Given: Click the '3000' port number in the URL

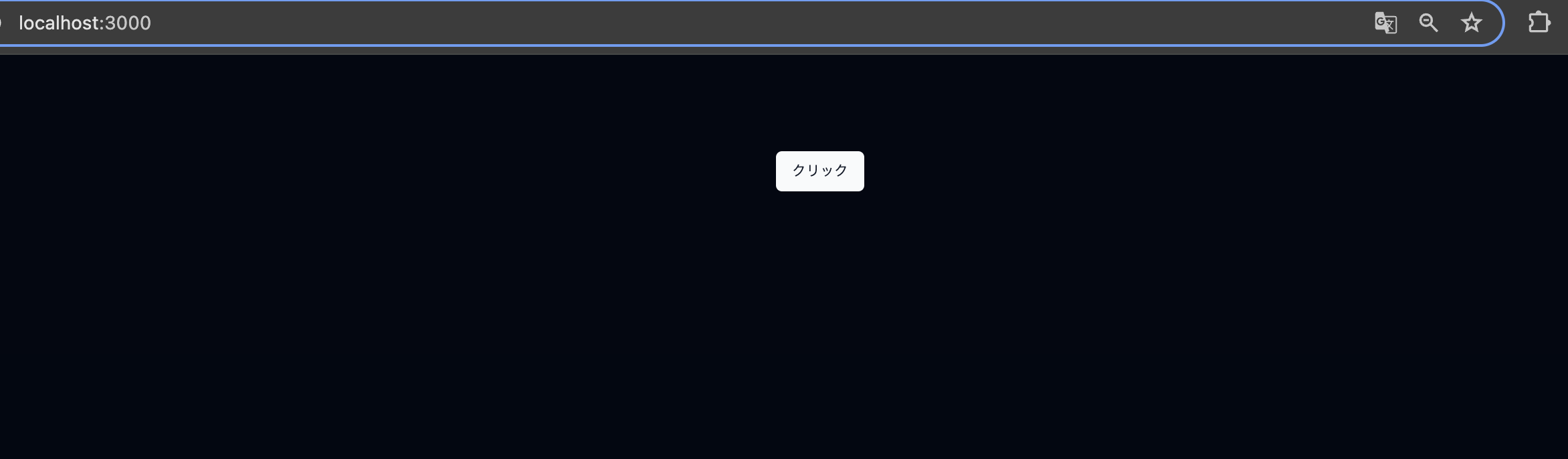Looking at the screenshot, I should (x=128, y=23).
